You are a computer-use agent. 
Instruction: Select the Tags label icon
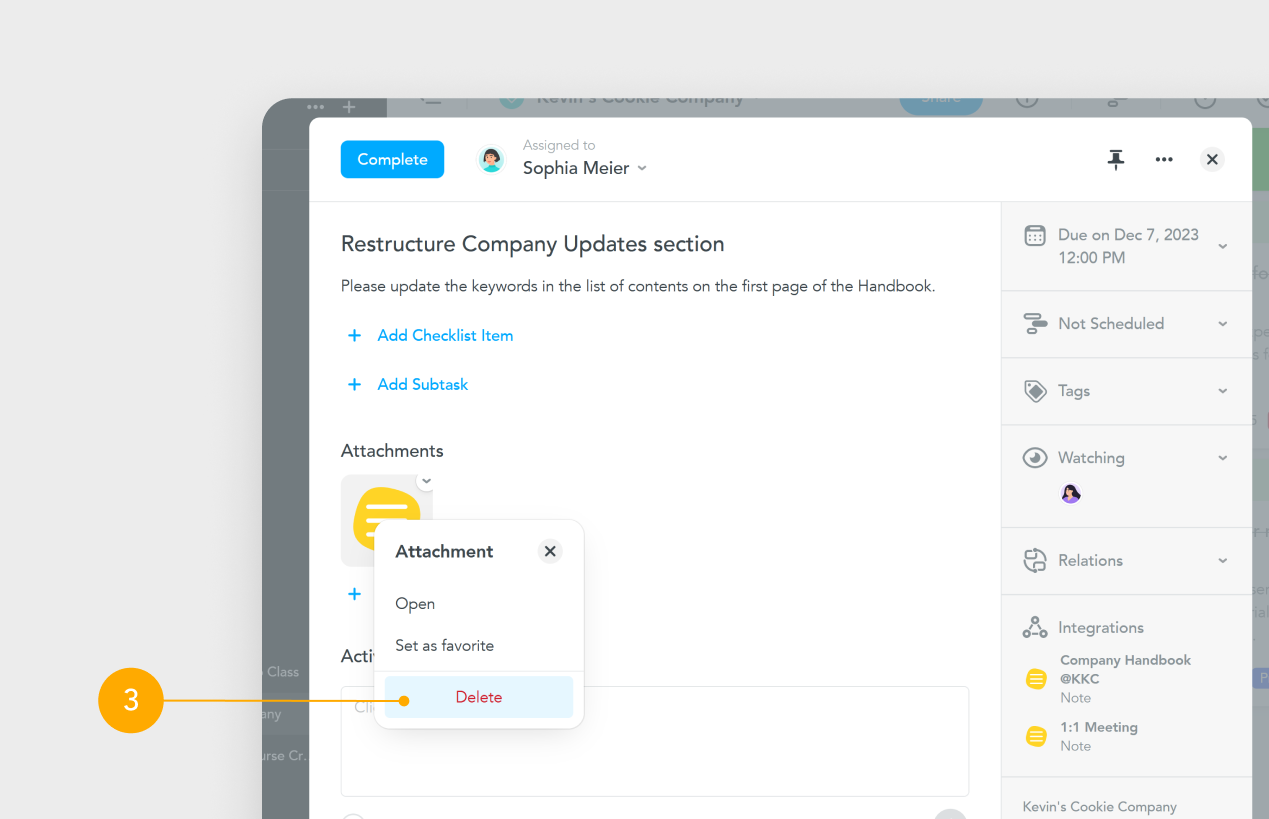tap(1035, 390)
